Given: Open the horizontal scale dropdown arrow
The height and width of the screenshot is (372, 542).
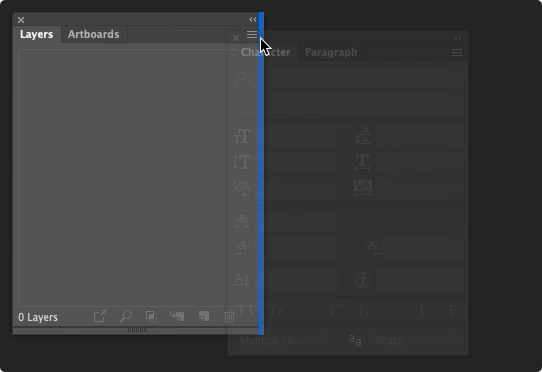Looking at the screenshot, I should 453,162.
